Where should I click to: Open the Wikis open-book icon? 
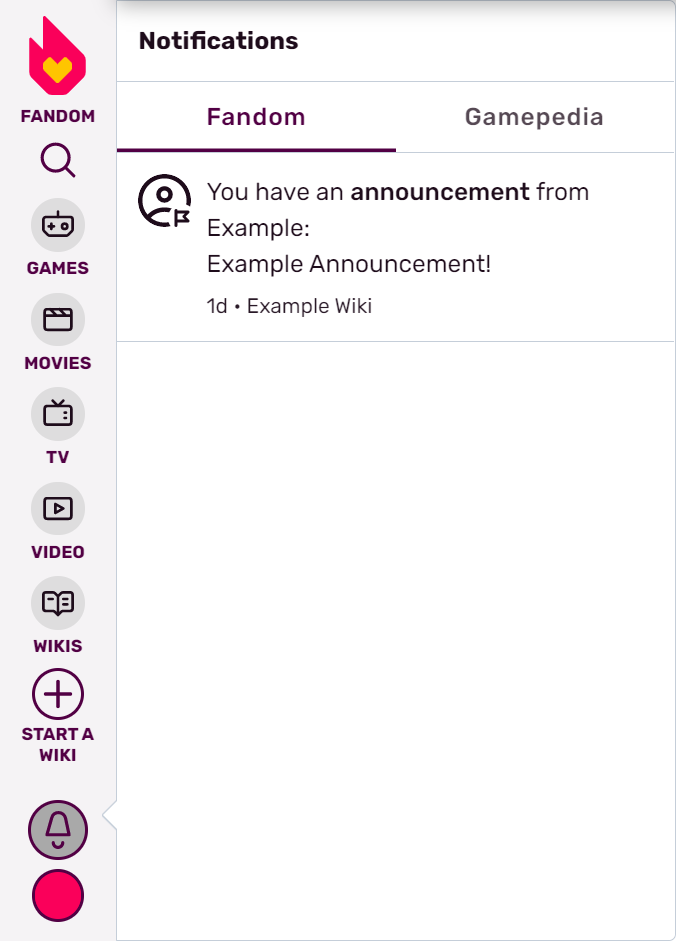(x=57, y=603)
